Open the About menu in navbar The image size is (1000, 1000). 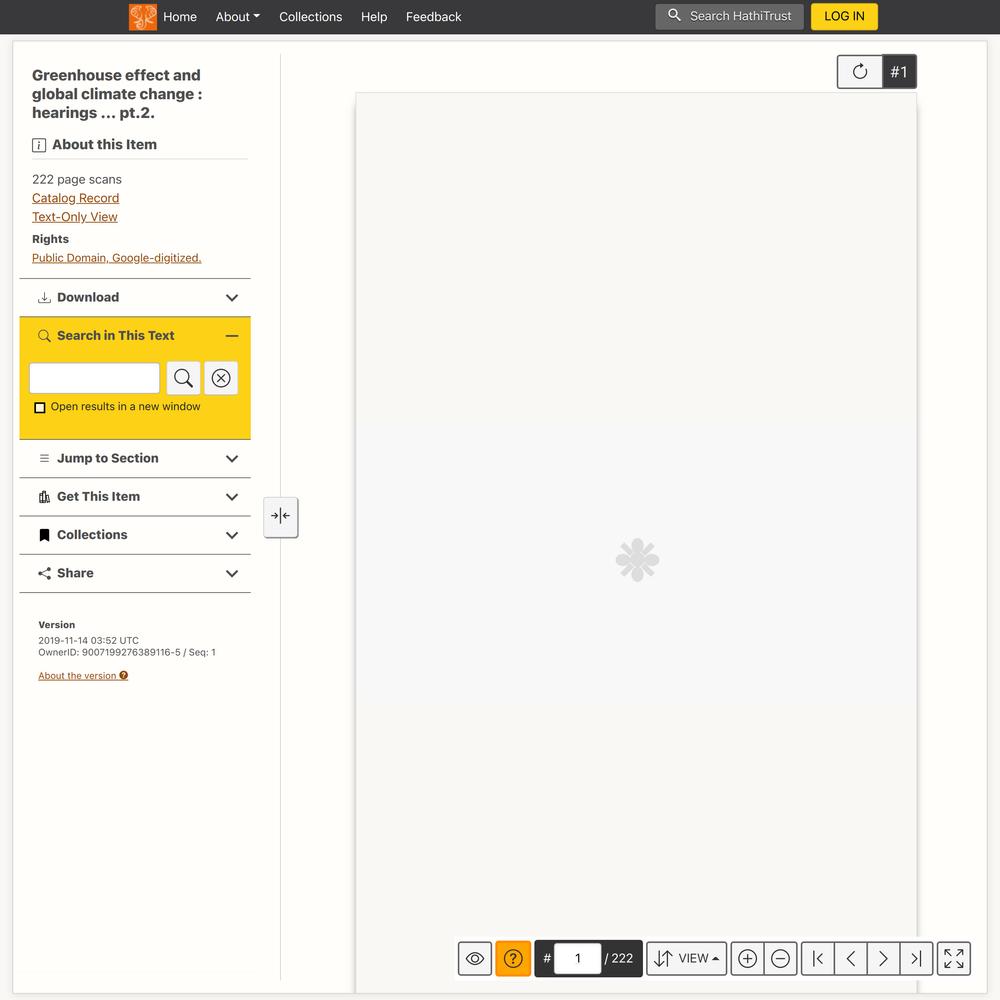coord(237,17)
